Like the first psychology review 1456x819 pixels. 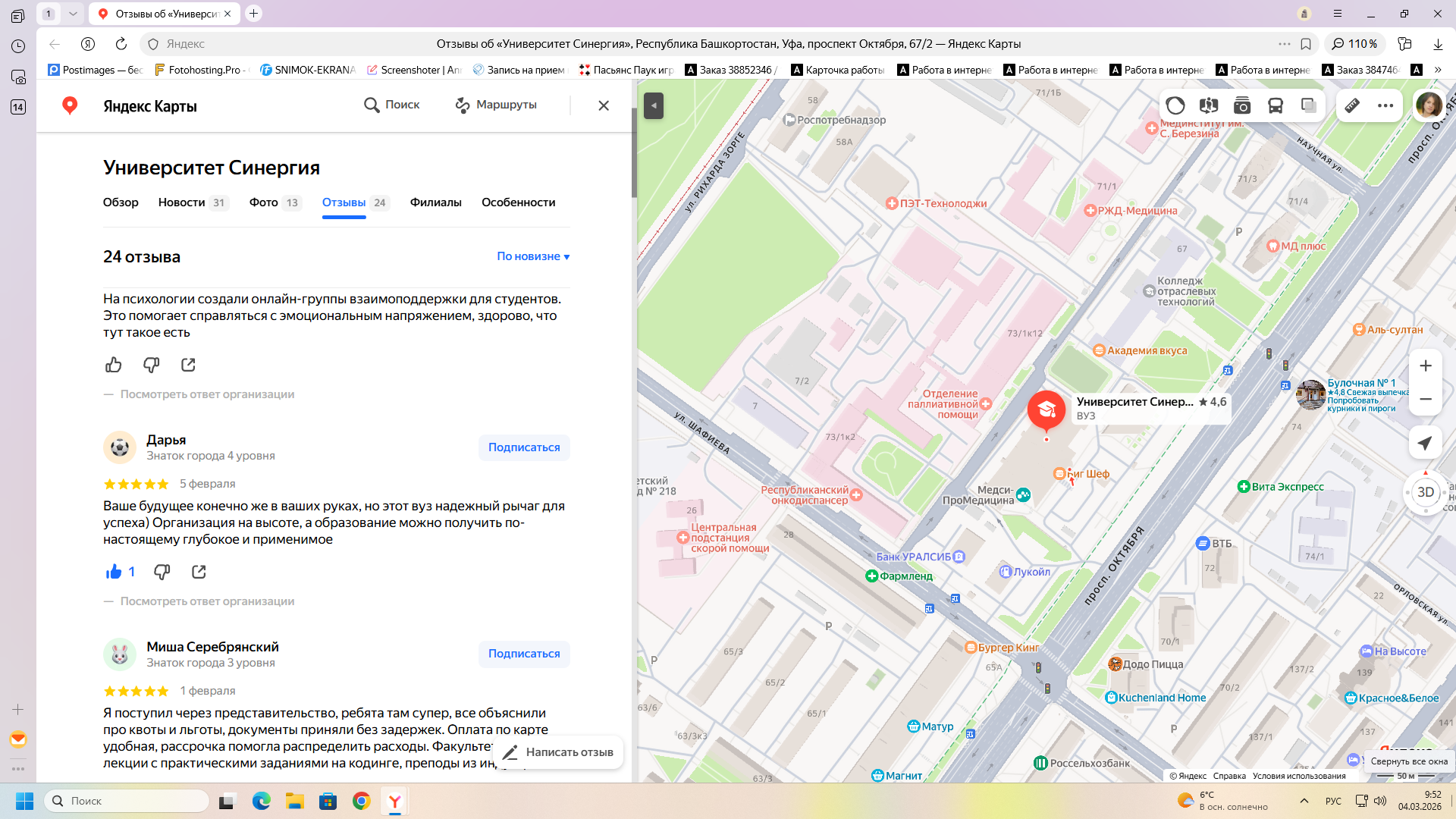coord(114,365)
